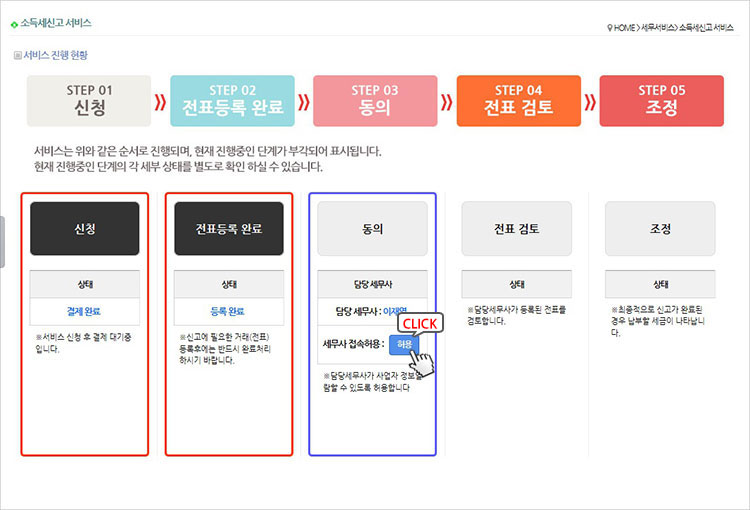Select the STEP 01 신청 progress box
This screenshot has width=750, height=510.
point(89,101)
